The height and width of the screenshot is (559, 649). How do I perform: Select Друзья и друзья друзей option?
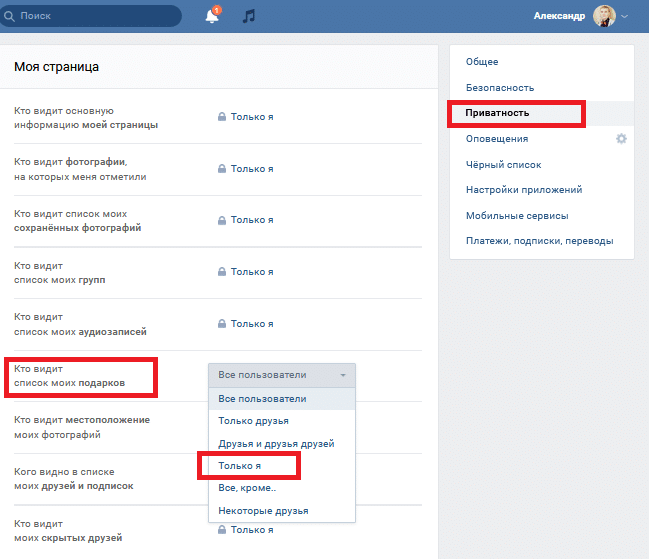[x=276, y=443]
